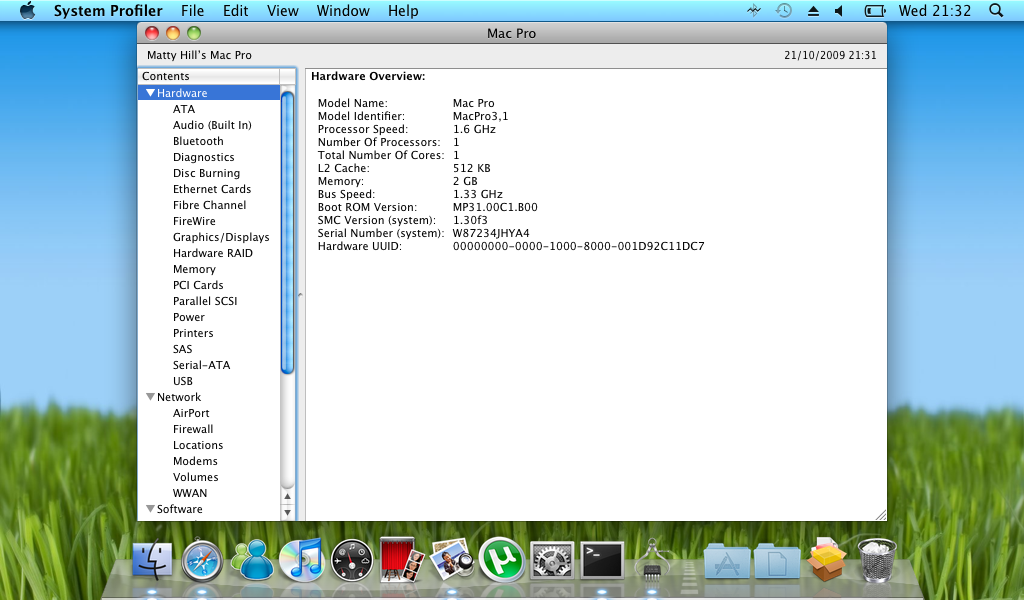Image resolution: width=1024 pixels, height=600 pixels.
Task: Open the Apple menu
Action: click(x=27, y=10)
